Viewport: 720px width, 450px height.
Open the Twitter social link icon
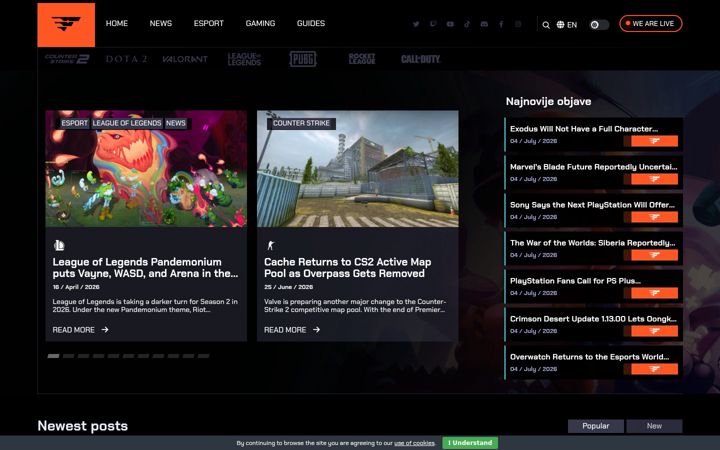coord(416,24)
